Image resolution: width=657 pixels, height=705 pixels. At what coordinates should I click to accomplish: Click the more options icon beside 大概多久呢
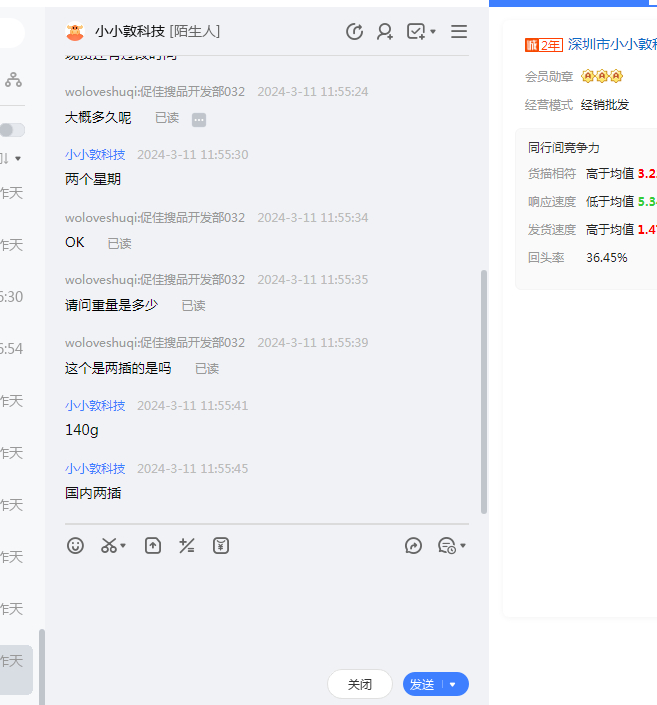[199, 120]
